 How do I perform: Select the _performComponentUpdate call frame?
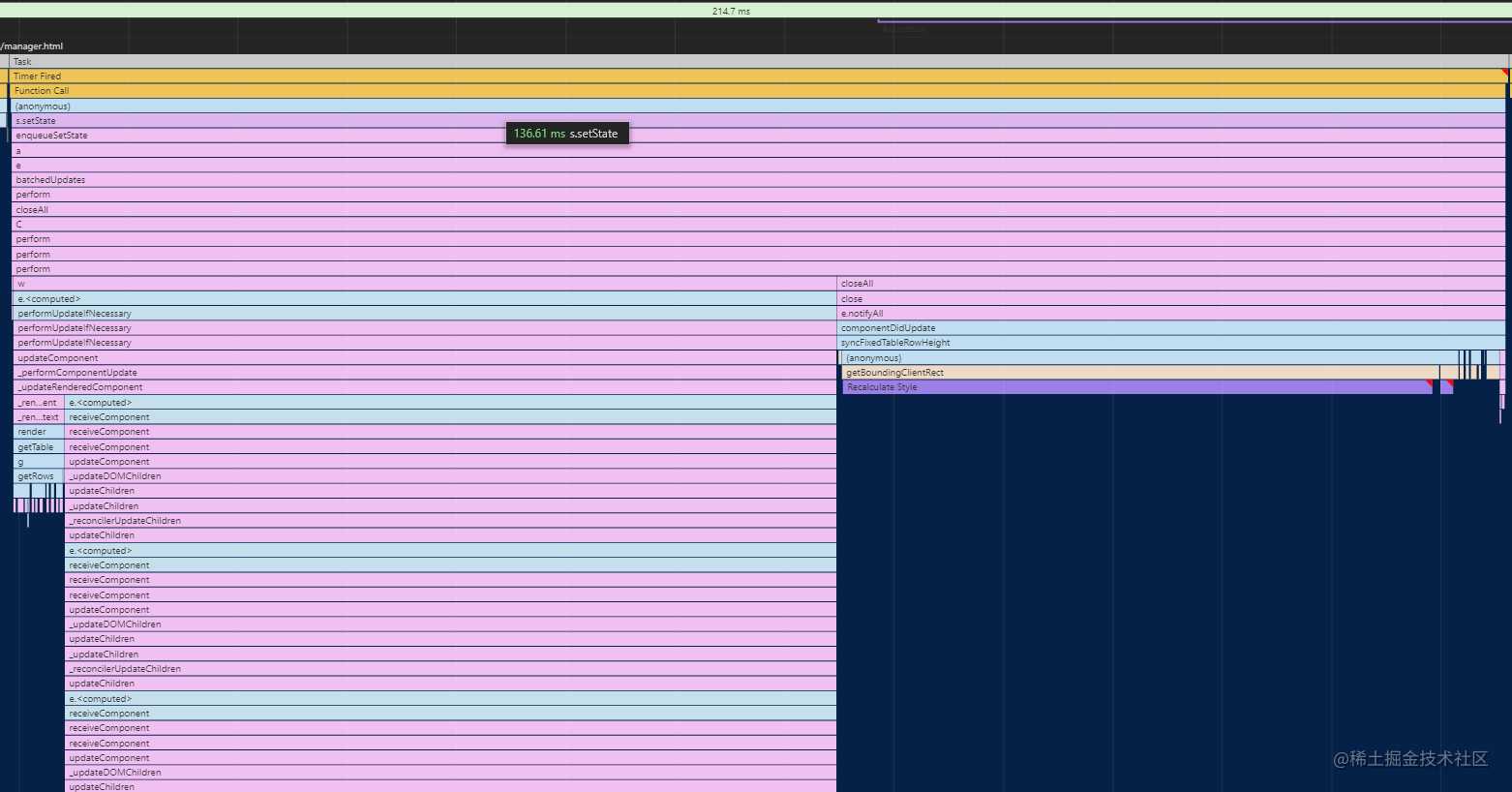425,373
